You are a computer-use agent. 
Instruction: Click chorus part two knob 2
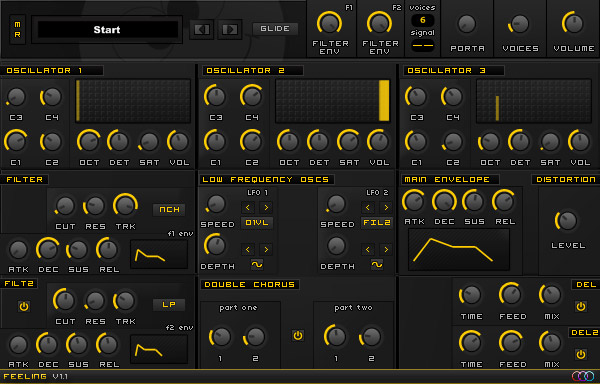370,337
